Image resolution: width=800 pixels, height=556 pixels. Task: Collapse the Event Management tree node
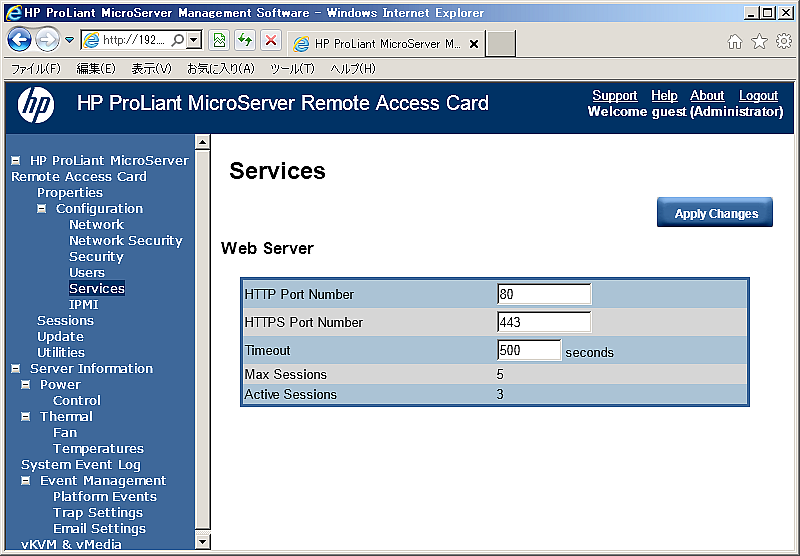(26, 481)
